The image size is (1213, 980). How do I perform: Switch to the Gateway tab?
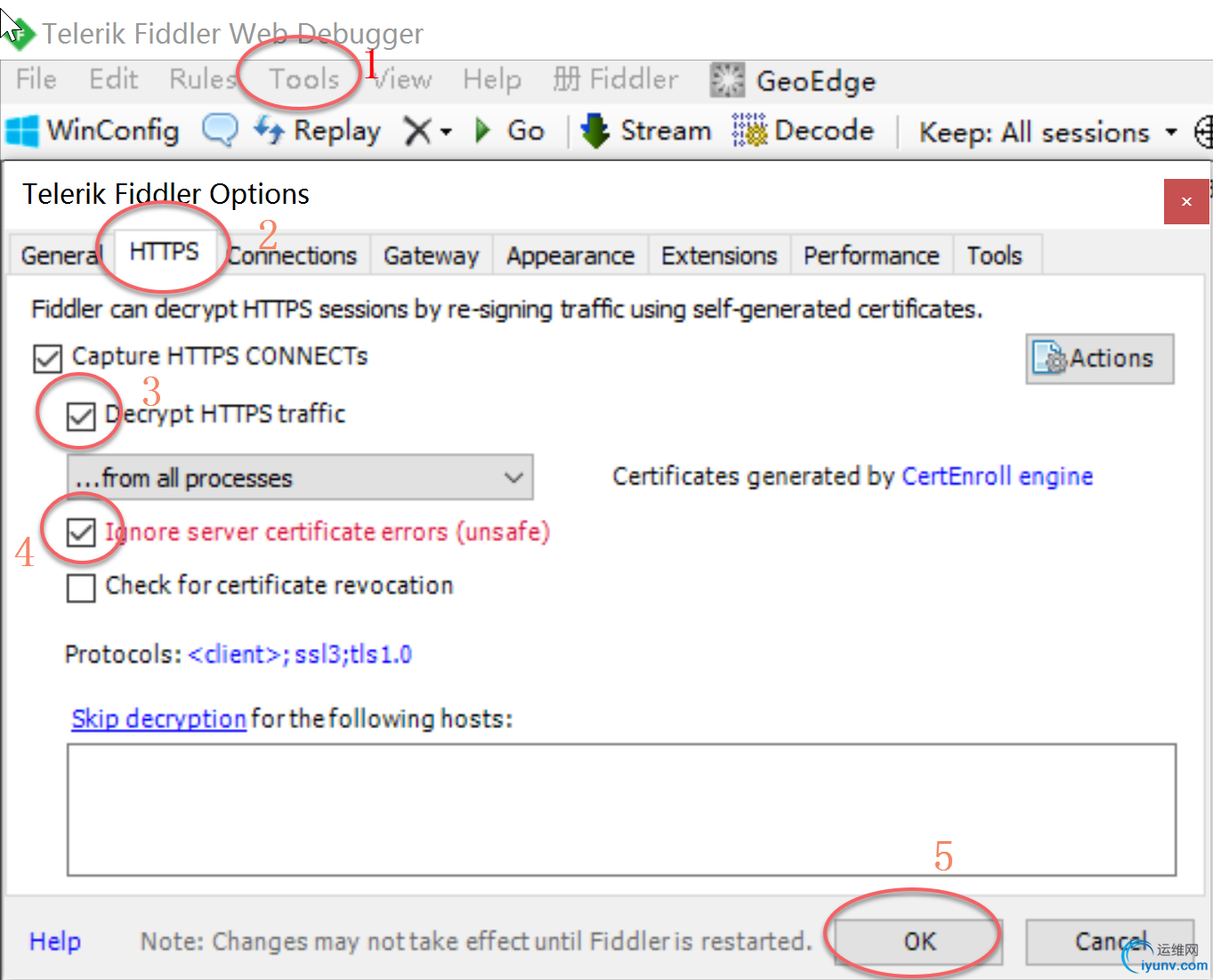(431, 255)
